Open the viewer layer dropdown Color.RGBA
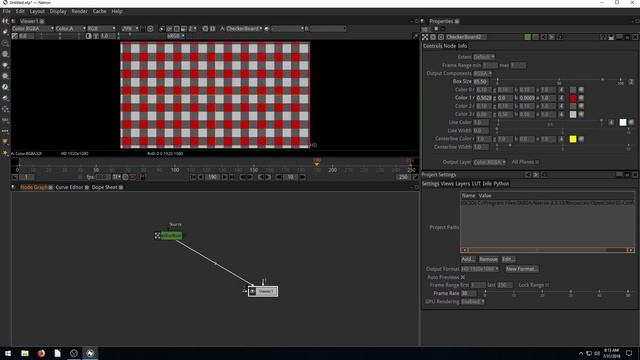 click(x=33, y=29)
